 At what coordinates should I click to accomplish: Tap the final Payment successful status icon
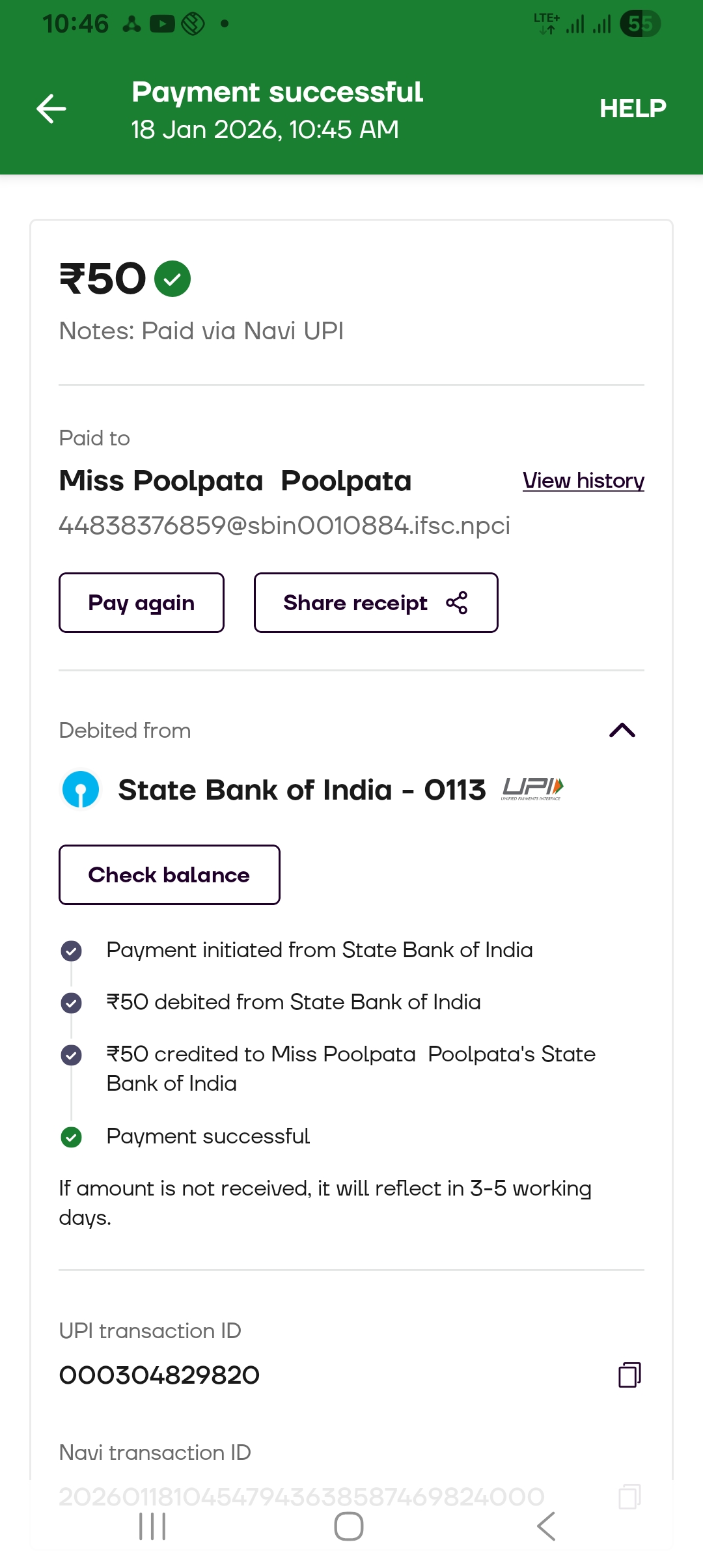[x=72, y=1137]
